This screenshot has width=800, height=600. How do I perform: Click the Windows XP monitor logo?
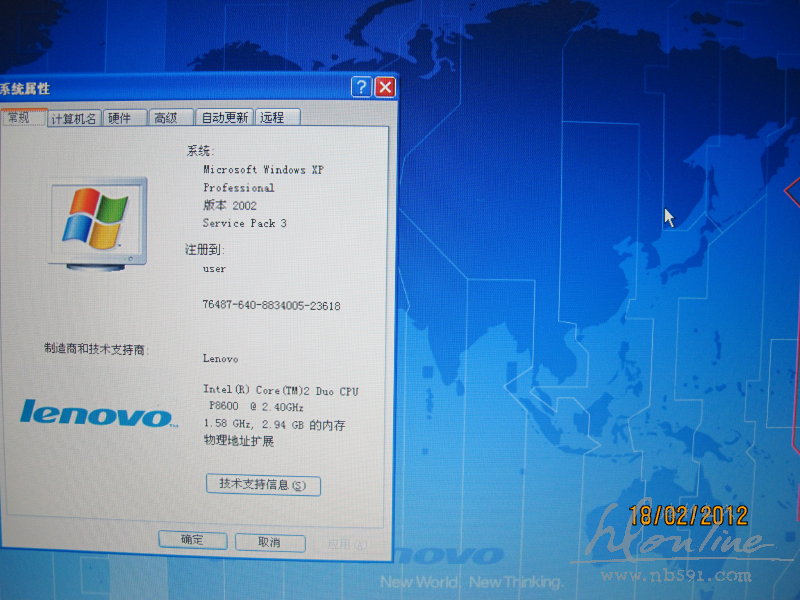click(97, 223)
